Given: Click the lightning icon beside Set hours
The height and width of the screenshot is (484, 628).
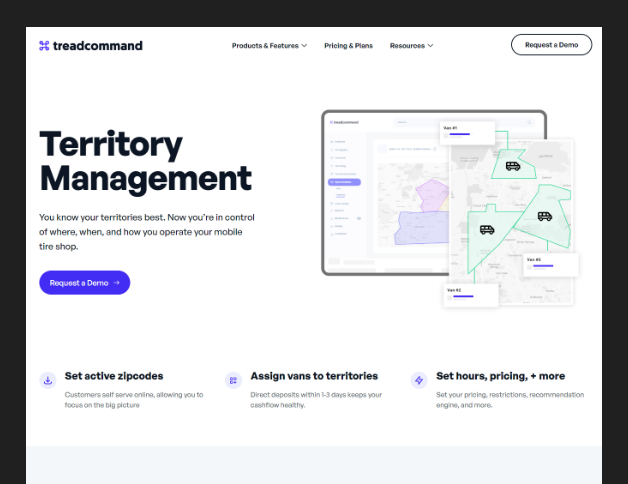Looking at the screenshot, I should click(419, 380).
